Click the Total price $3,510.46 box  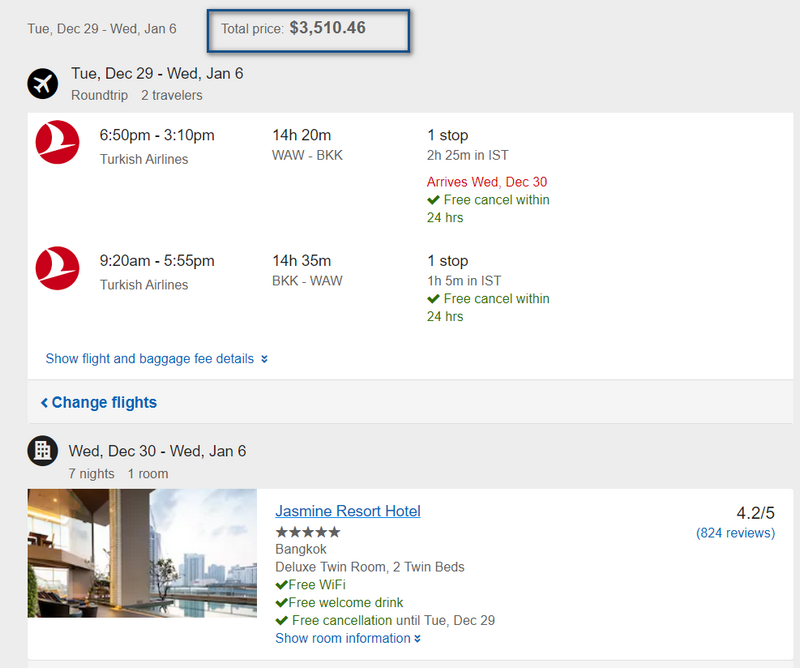click(308, 31)
